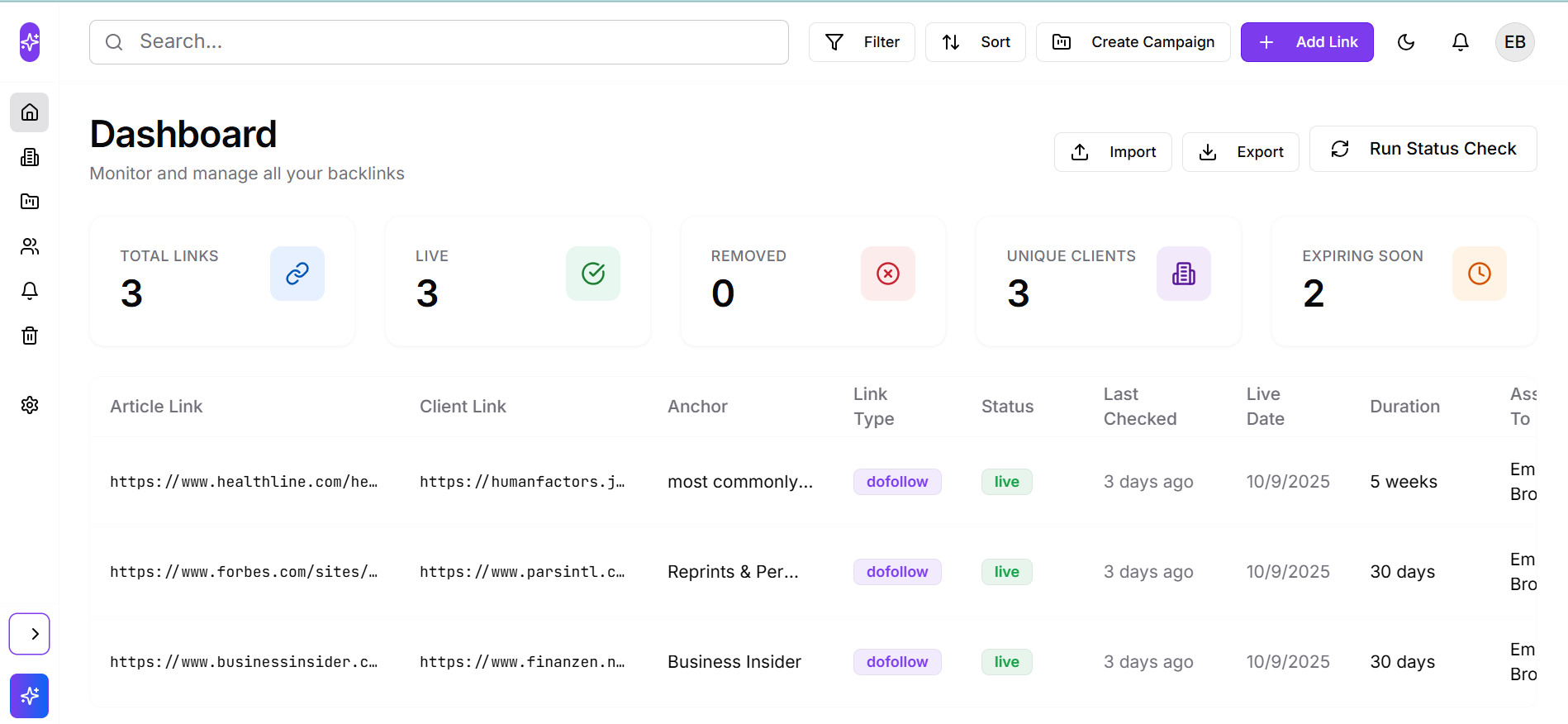Click the 'Business Insider' anchor text
1568x724 pixels.
(x=734, y=662)
